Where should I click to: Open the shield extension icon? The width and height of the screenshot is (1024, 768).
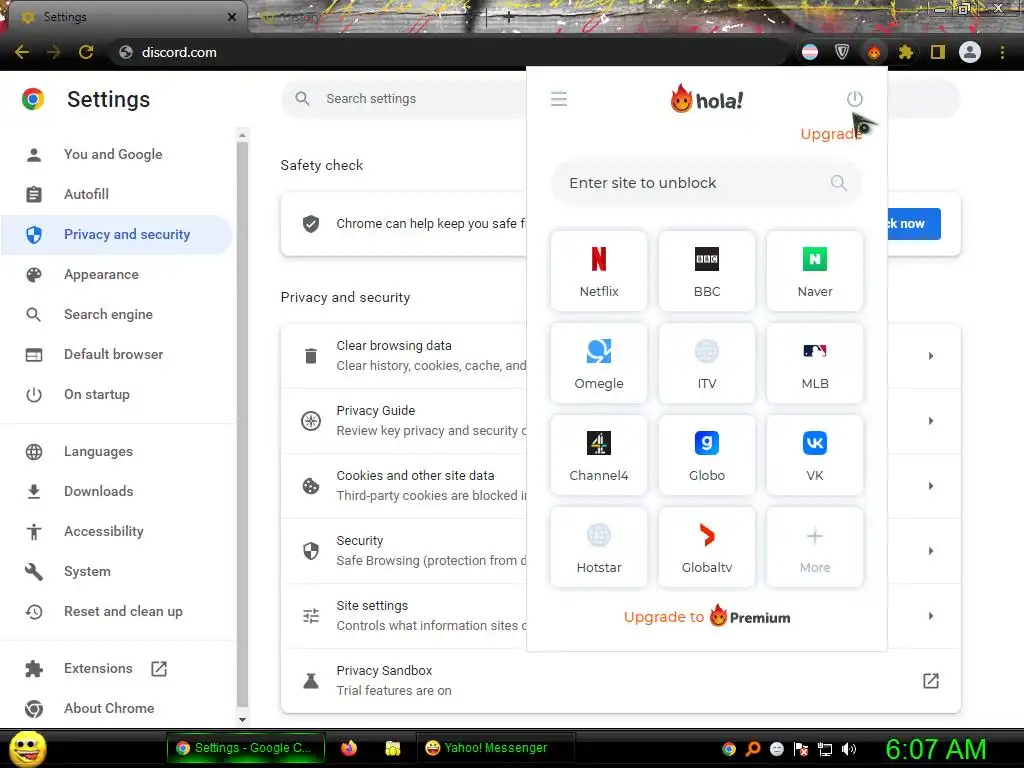[842, 52]
